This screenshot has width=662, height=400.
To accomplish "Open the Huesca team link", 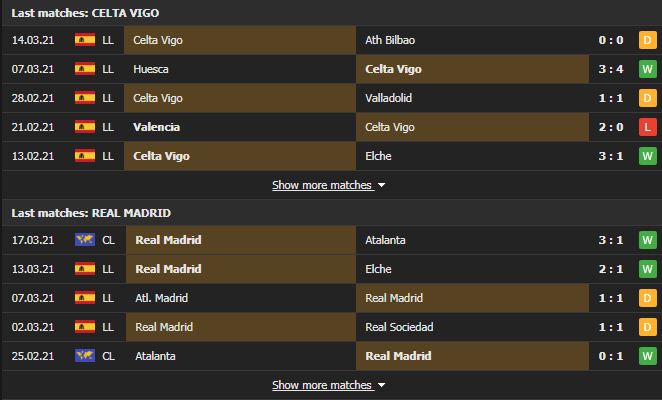I will [x=151, y=69].
